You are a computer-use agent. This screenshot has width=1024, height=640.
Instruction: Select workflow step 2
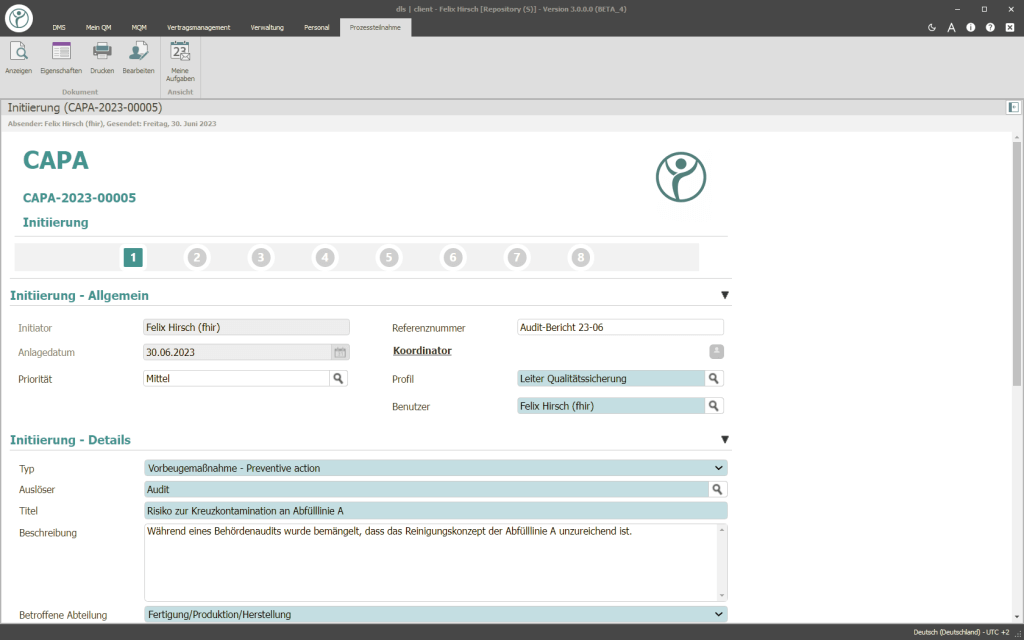click(x=197, y=257)
